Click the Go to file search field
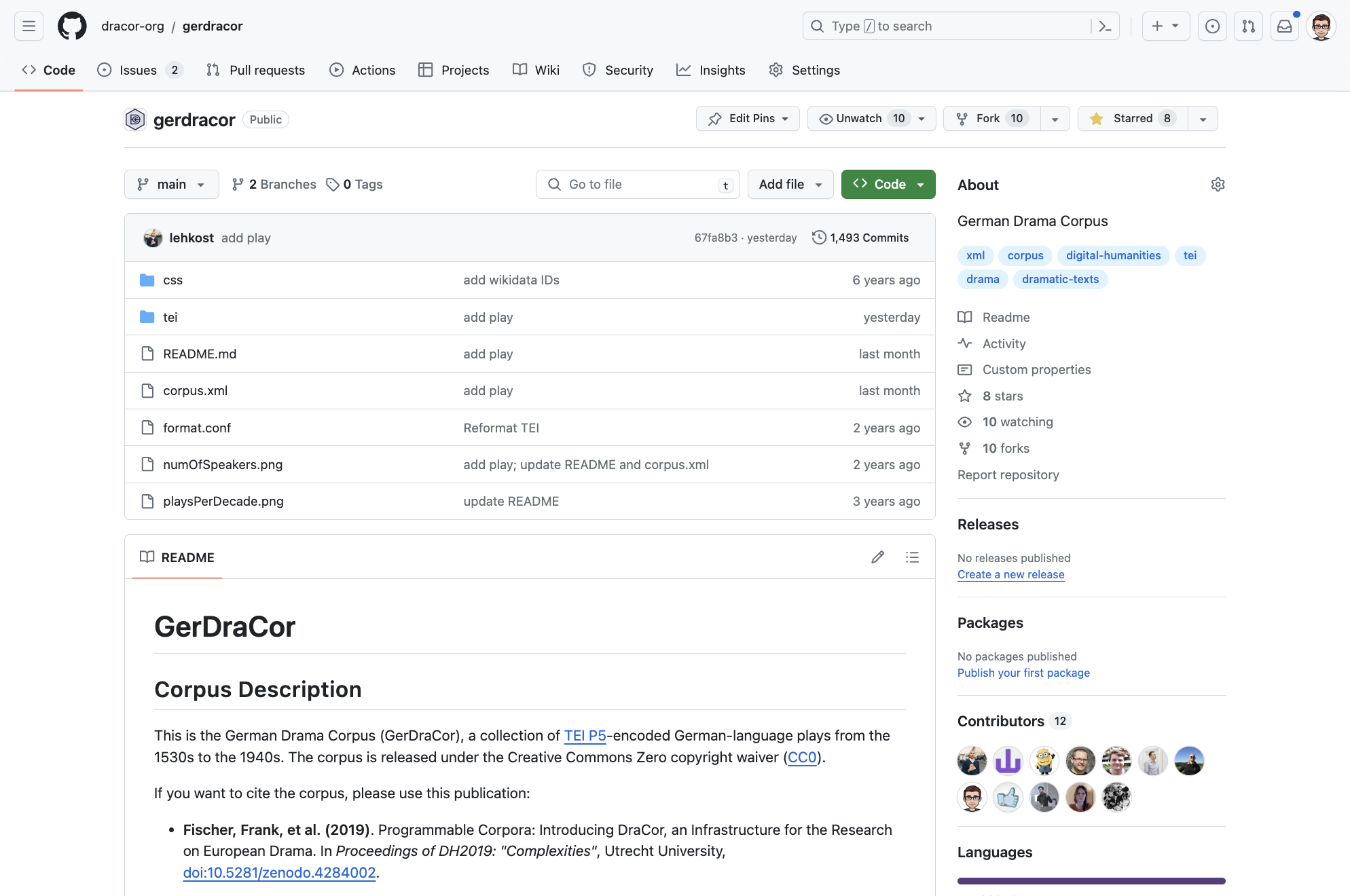The width and height of the screenshot is (1350, 896). coord(638,185)
